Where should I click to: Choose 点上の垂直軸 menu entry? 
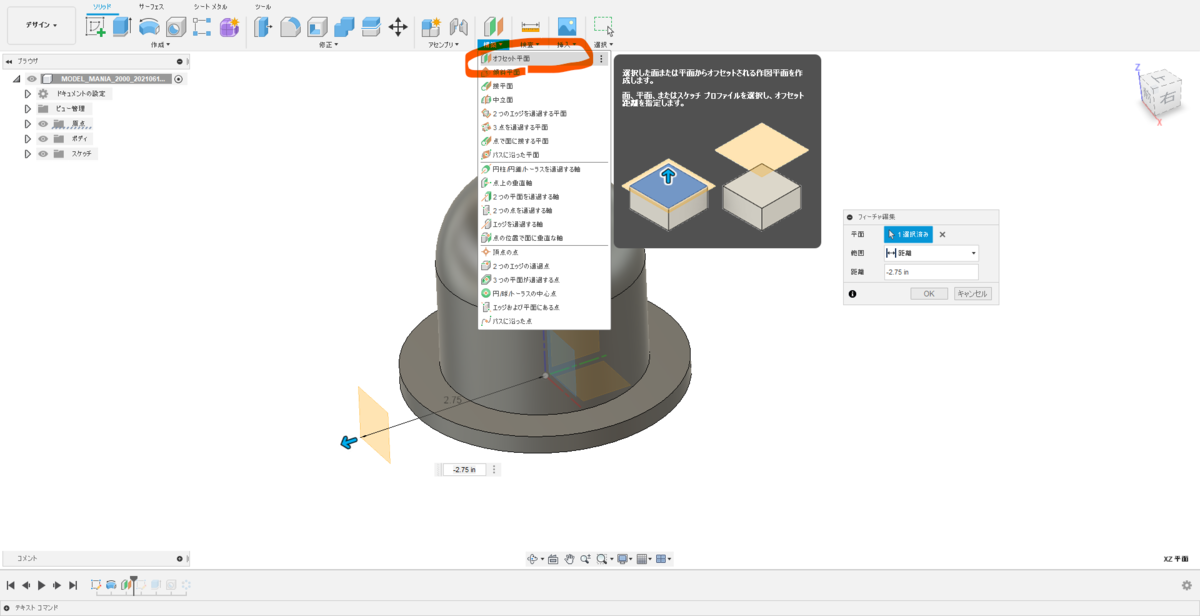point(544,183)
